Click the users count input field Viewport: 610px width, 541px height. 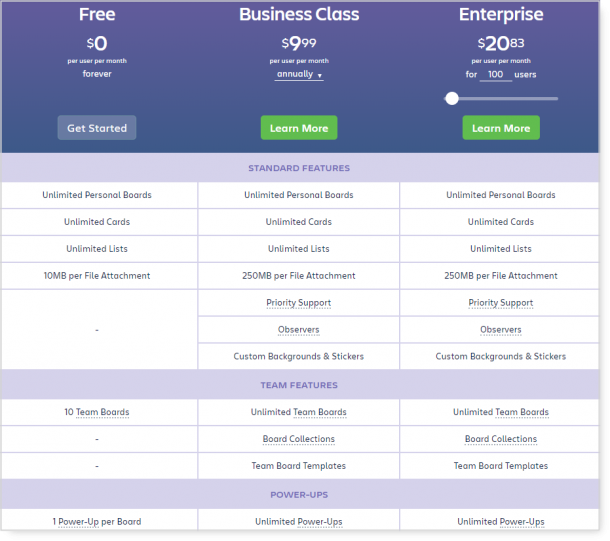pos(495,74)
